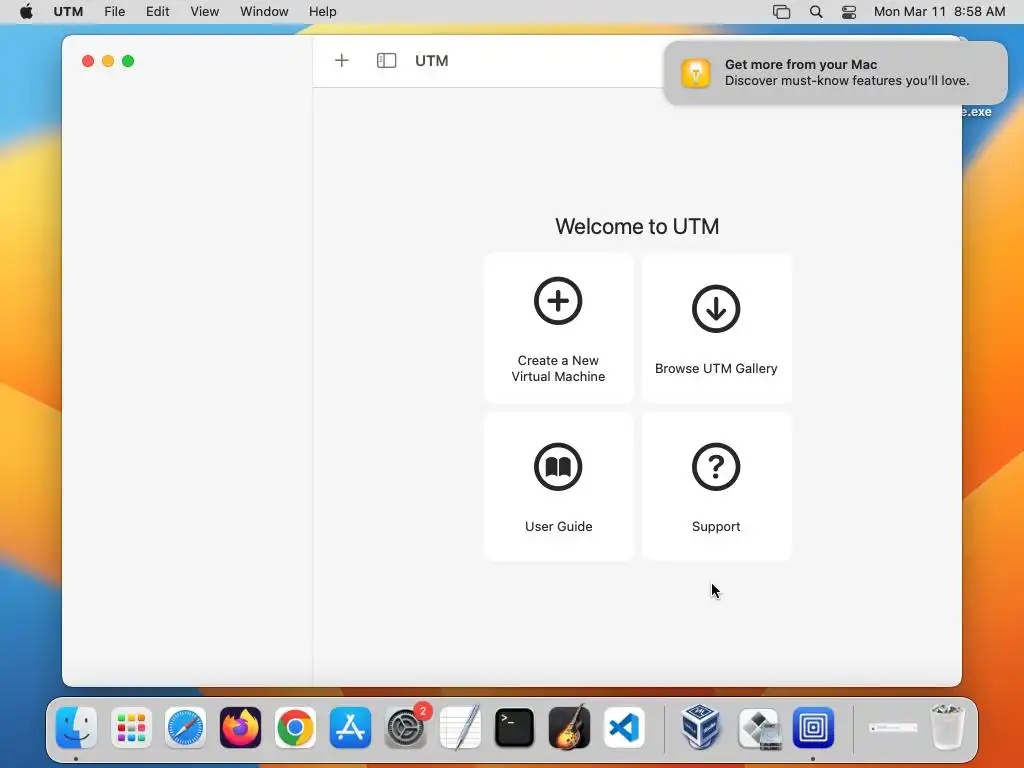This screenshot has height=768, width=1024.
Task: Click the plus icon in UTM toolbar
Action: click(342, 61)
